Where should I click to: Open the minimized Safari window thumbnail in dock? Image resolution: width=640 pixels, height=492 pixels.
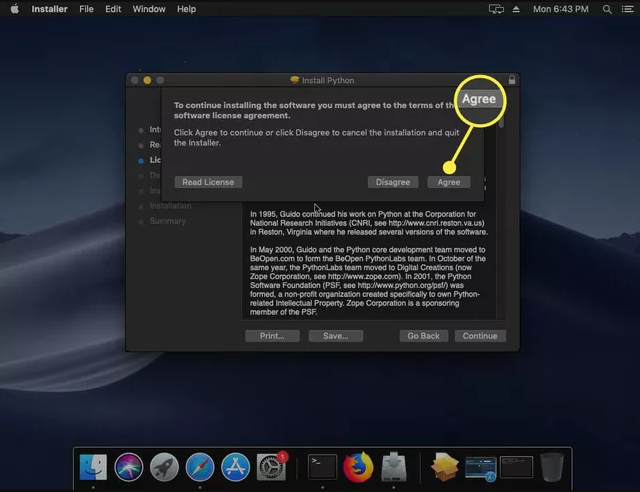(x=480, y=468)
